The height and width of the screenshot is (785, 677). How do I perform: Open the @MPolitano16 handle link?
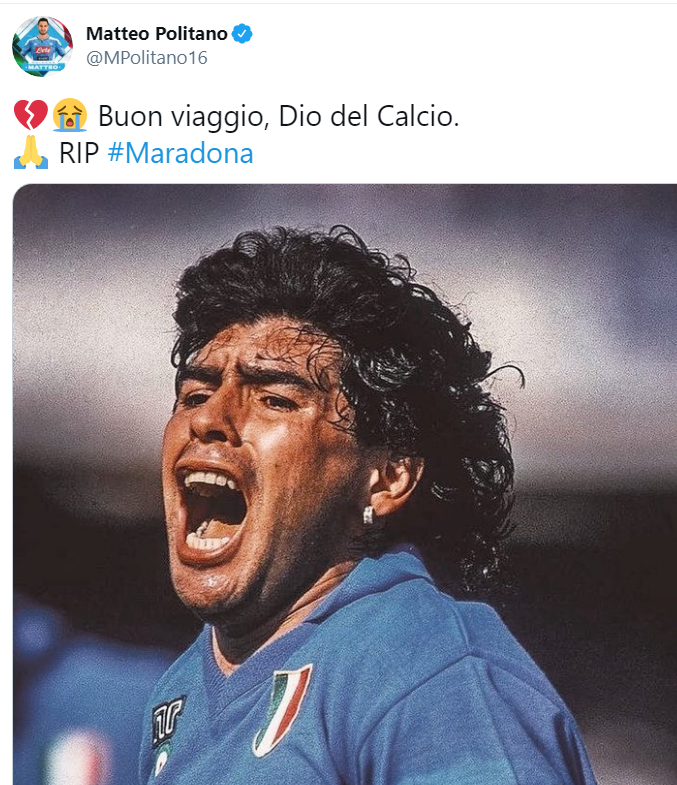pos(147,58)
